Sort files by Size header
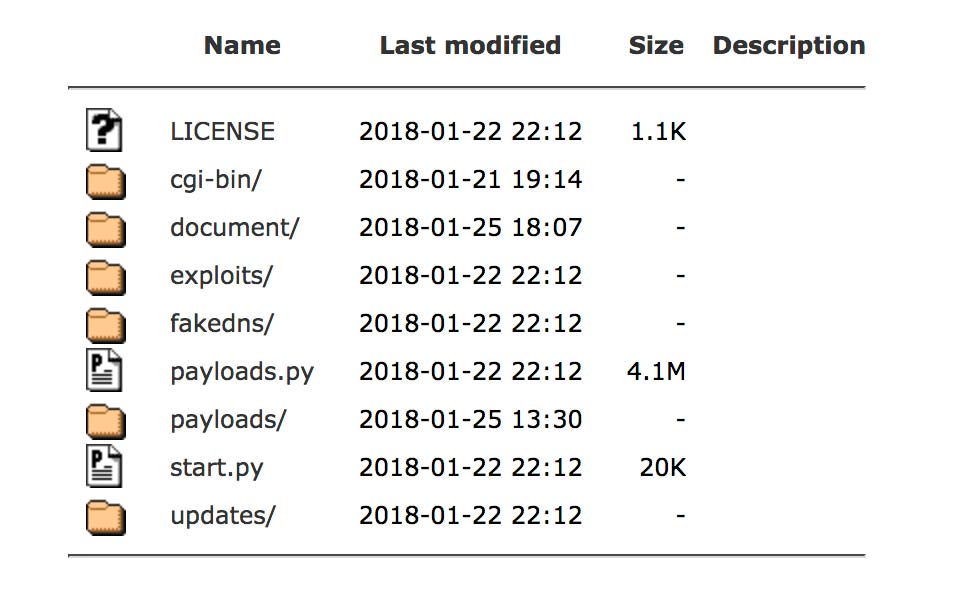The image size is (978, 606). (x=656, y=46)
